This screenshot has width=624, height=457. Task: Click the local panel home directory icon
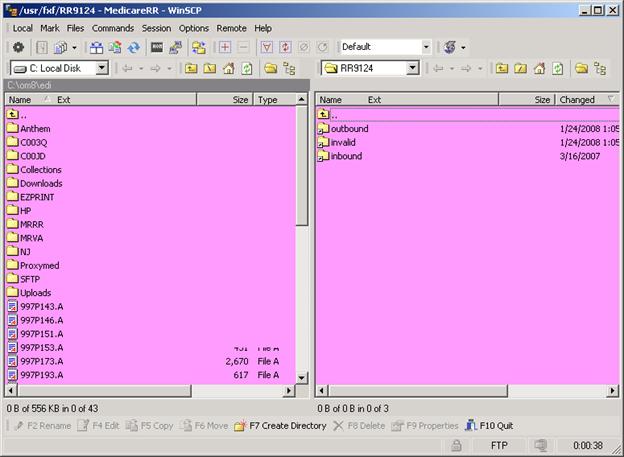click(x=228, y=69)
